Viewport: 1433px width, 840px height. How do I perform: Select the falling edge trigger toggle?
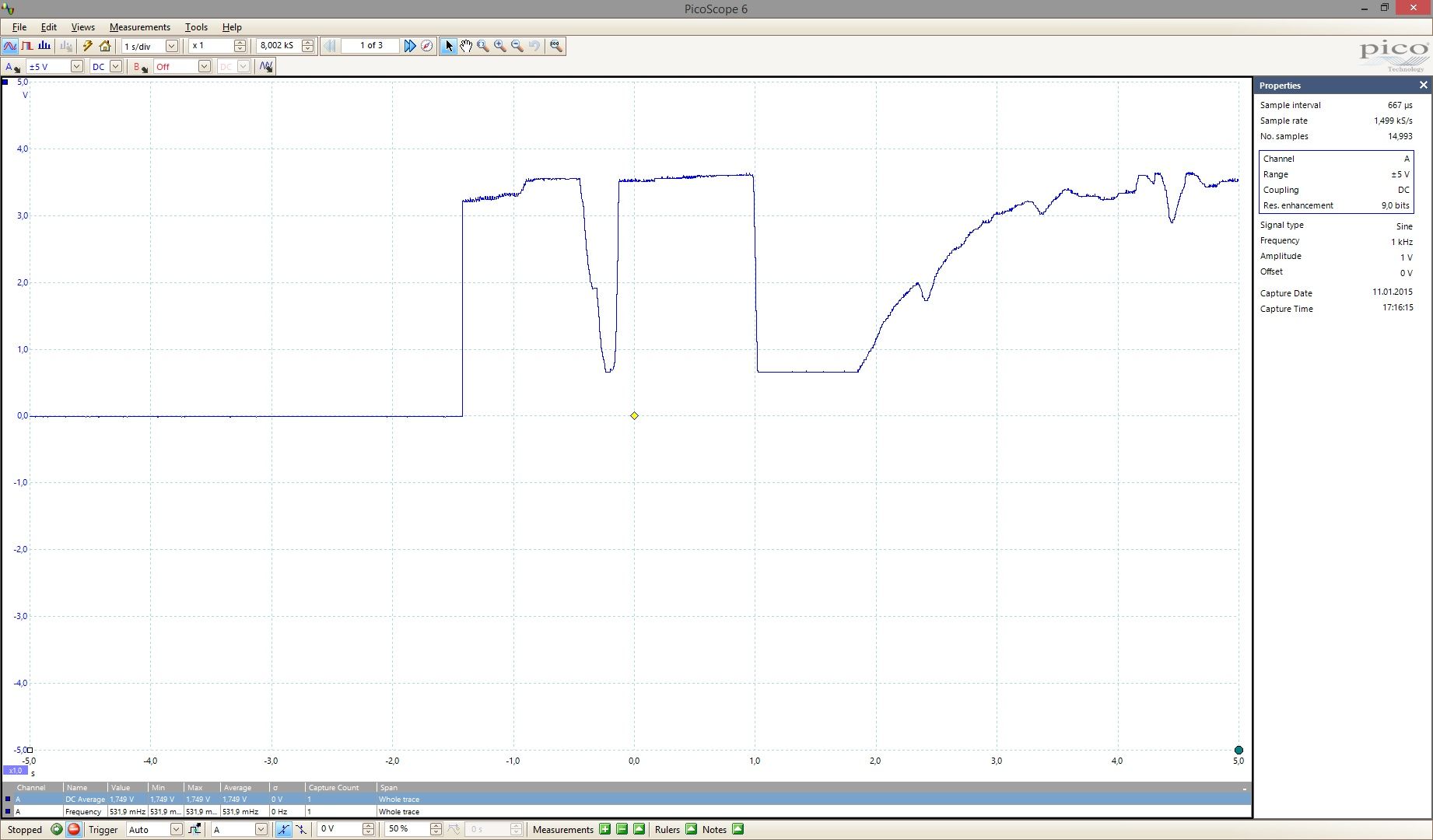pyautogui.click(x=300, y=829)
